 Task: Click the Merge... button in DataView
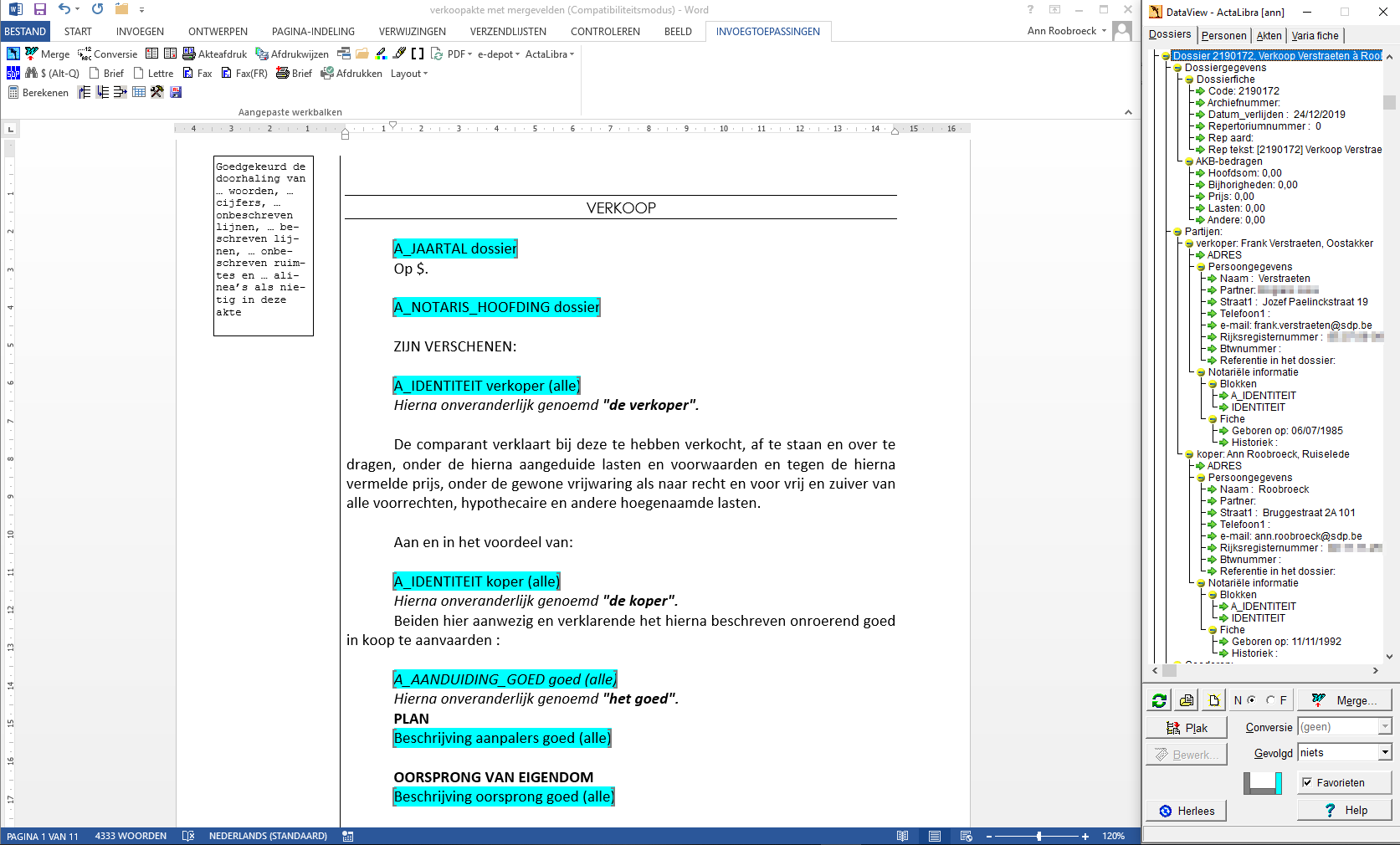pyautogui.click(x=1345, y=700)
